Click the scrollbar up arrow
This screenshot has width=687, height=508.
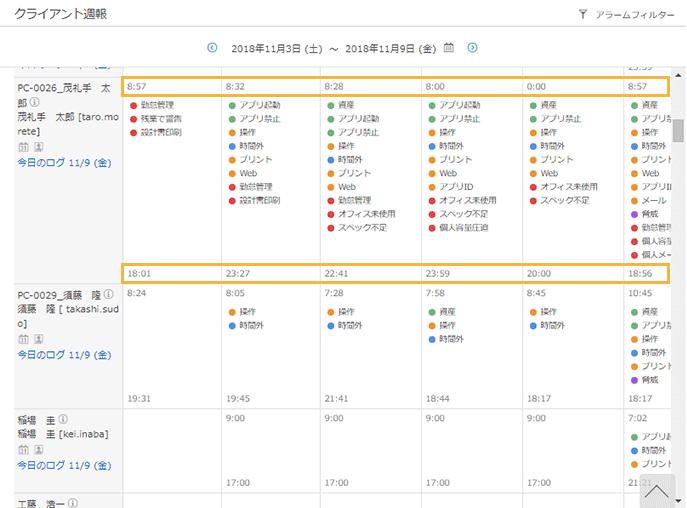coord(678,73)
